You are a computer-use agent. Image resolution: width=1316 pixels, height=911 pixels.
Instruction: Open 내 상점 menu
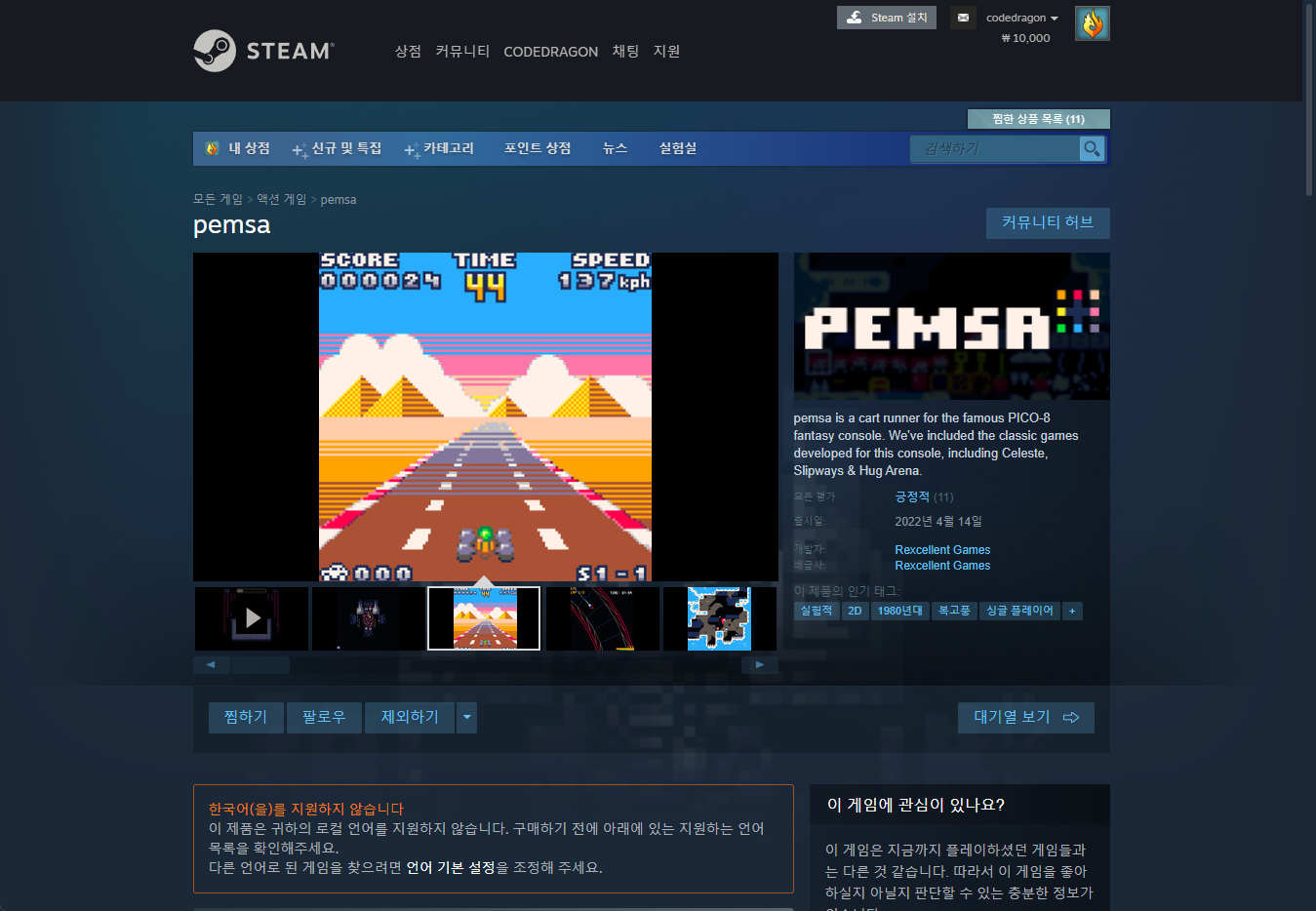coord(239,148)
